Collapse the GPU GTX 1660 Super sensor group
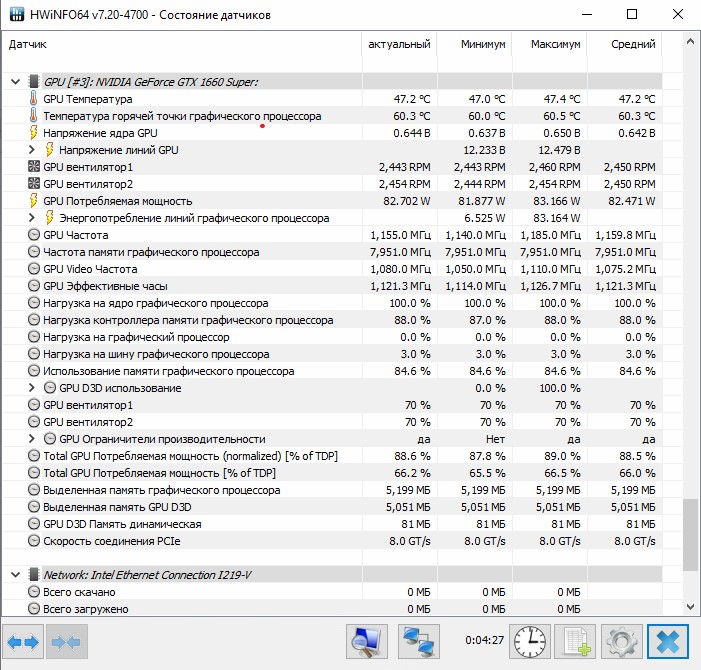The width and height of the screenshot is (701, 670). pos(16,82)
